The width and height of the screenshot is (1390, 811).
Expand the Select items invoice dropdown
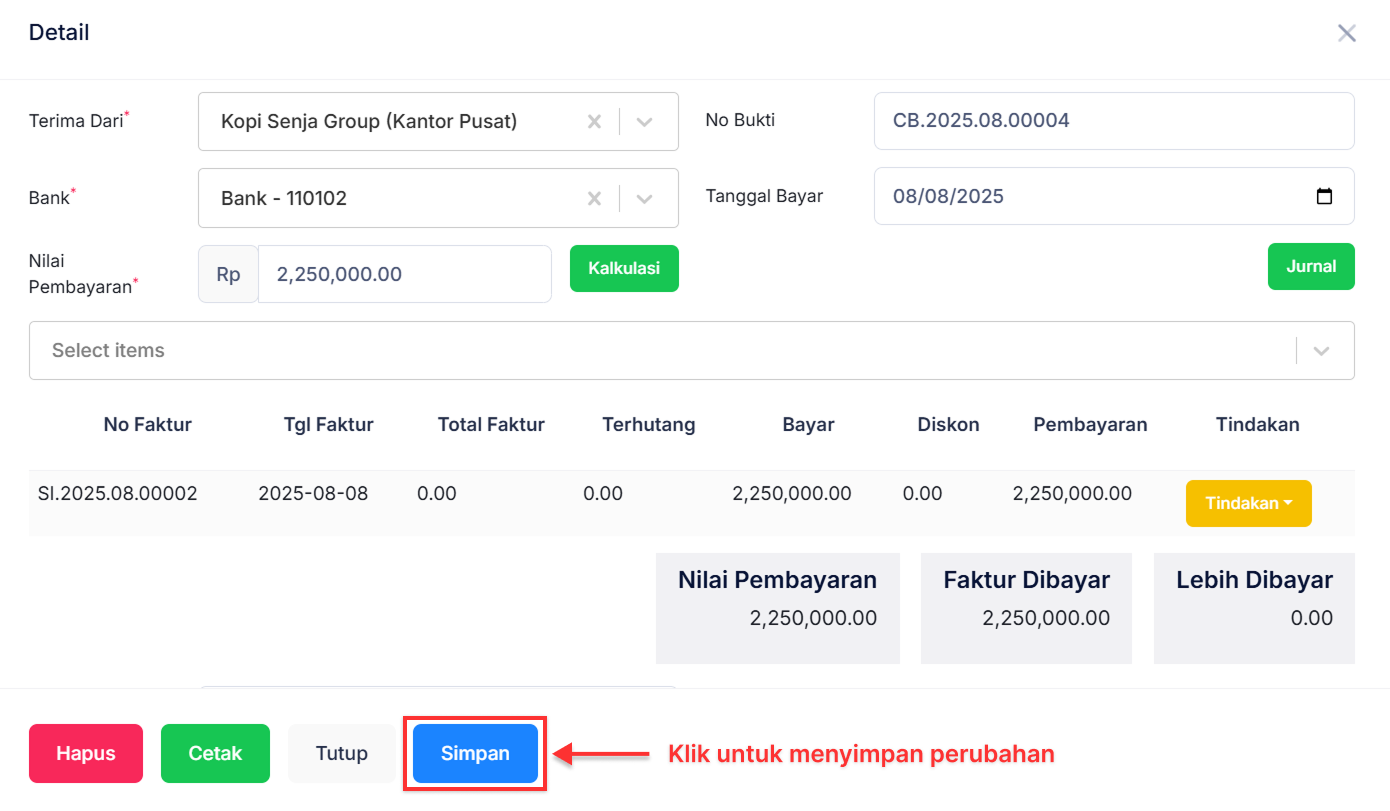(1322, 350)
